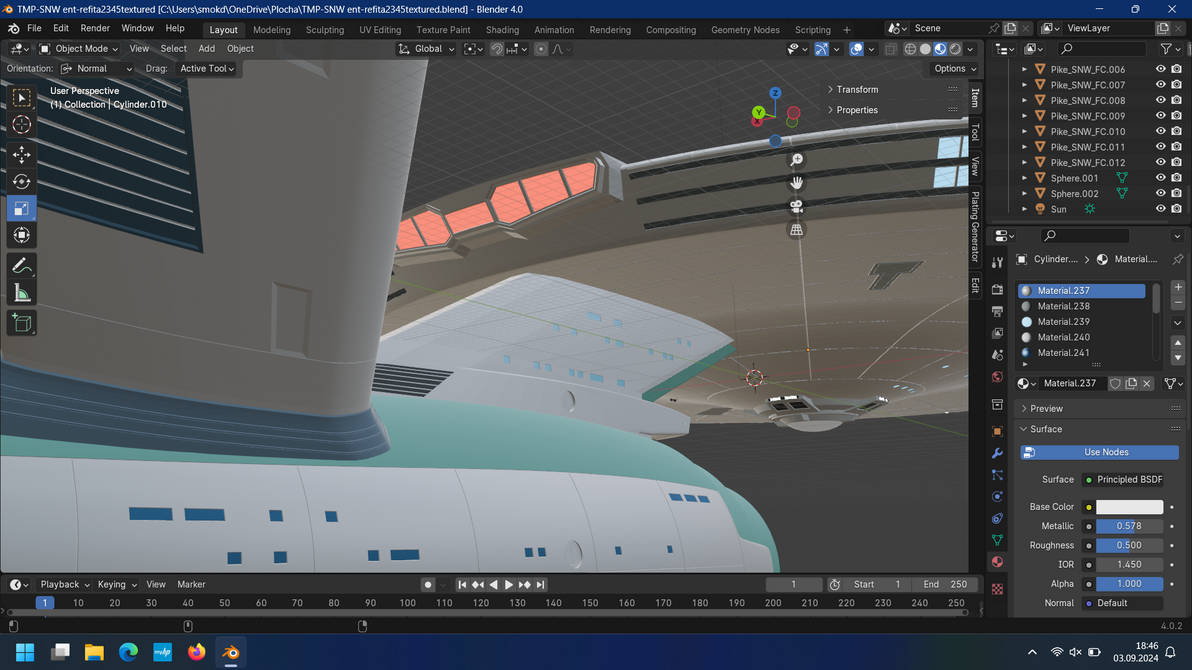The width and height of the screenshot is (1192, 670).
Task: Switch to the UV Editing workspace tab
Action: tap(380, 30)
